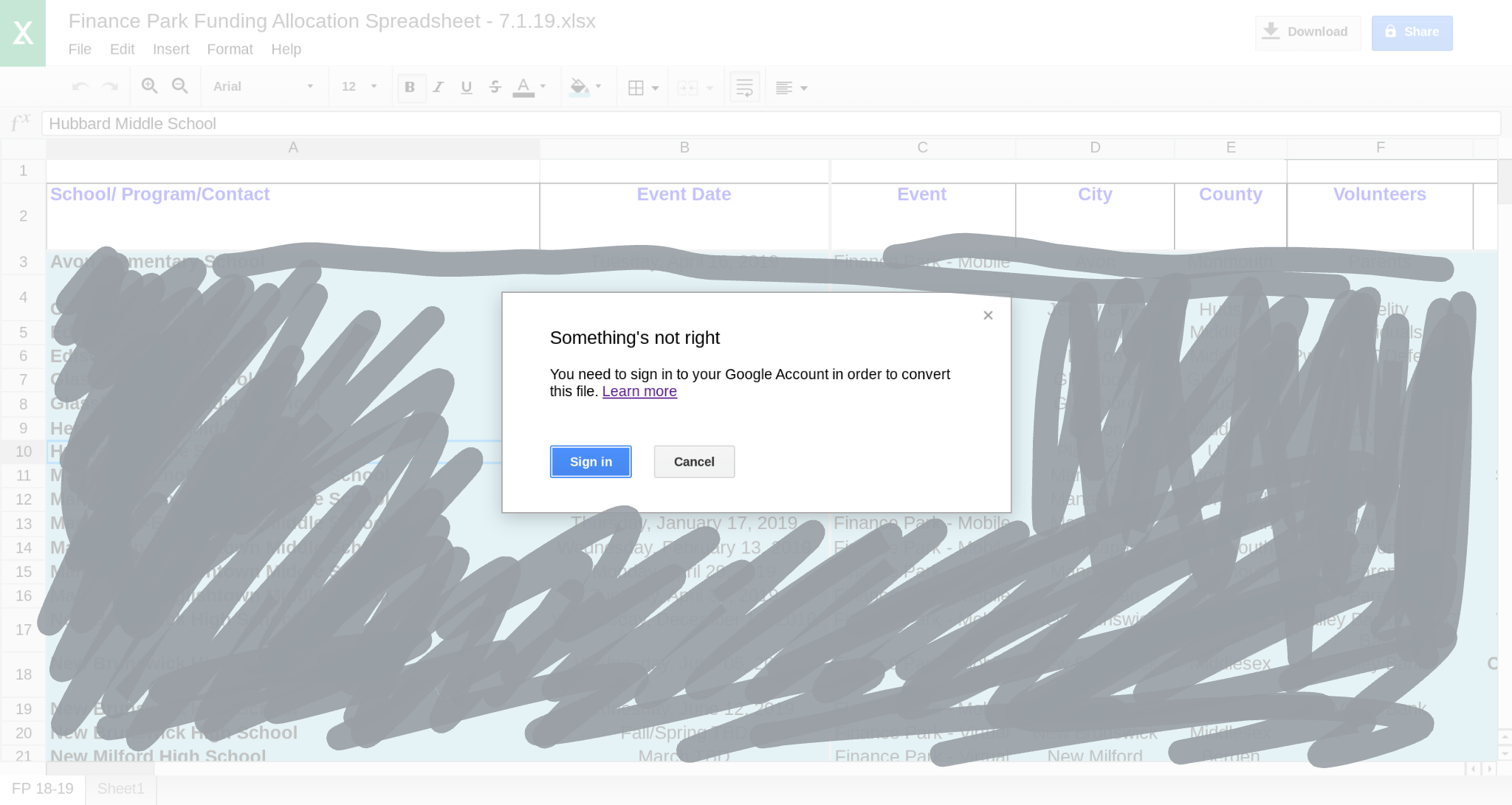Viewport: 1512px width, 805px height.
Task: Switch to the Sheet1 tab
Action: (120, 789)
